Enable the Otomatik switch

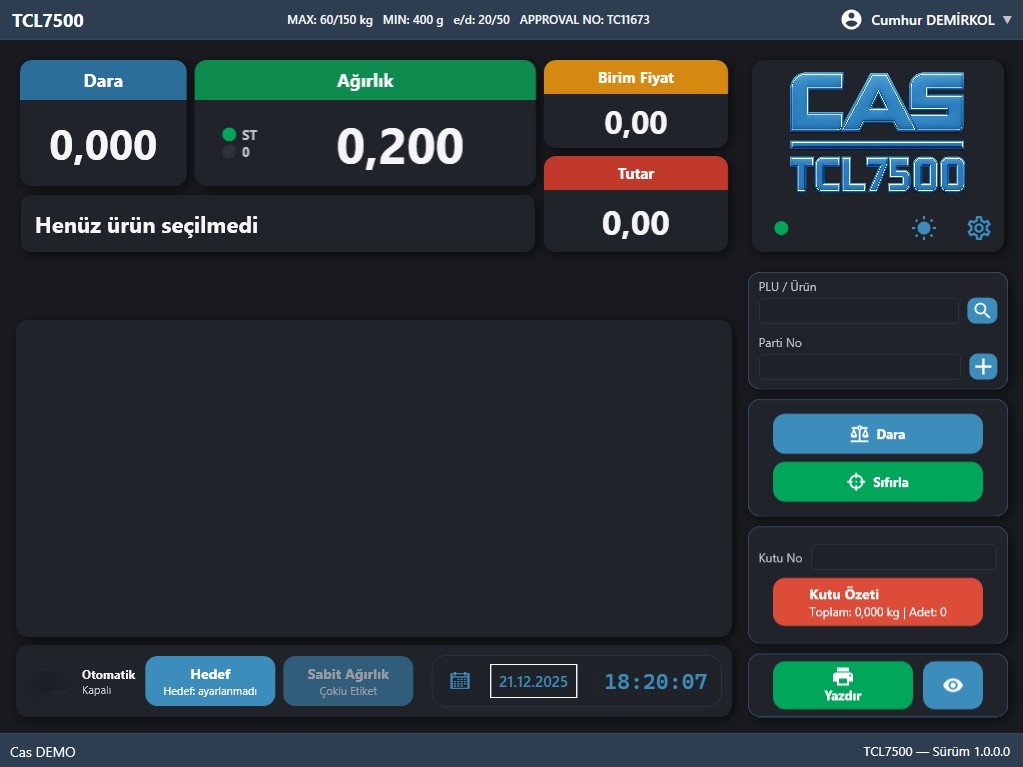coord(51,681)
